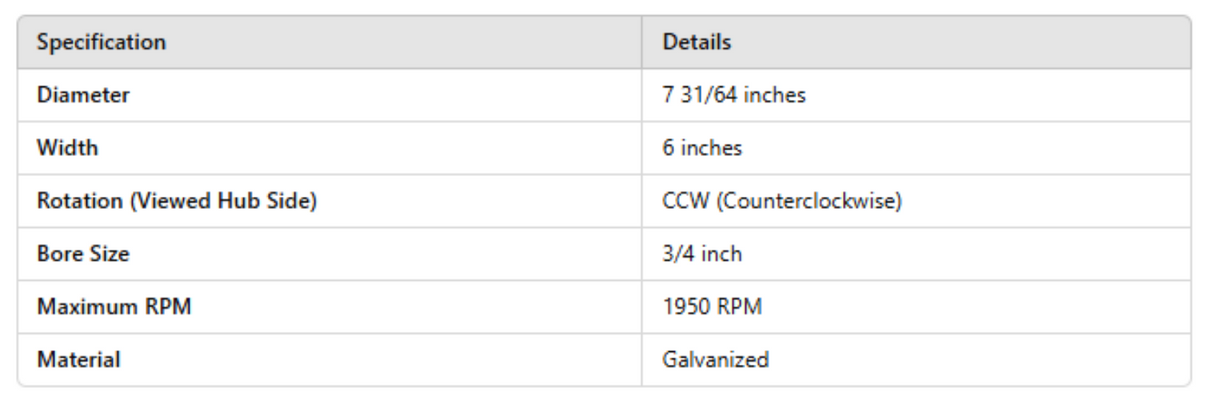Image resolution: width=1214 pixels, height=400 pixels.
Task: Click the '3/4 inch' bore value
Action: tap(702, 254)
